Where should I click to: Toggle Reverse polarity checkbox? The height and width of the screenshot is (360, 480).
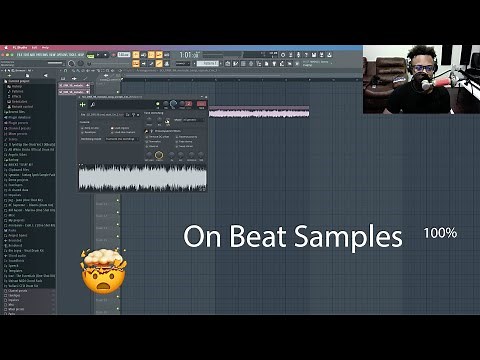pos(186,137)
